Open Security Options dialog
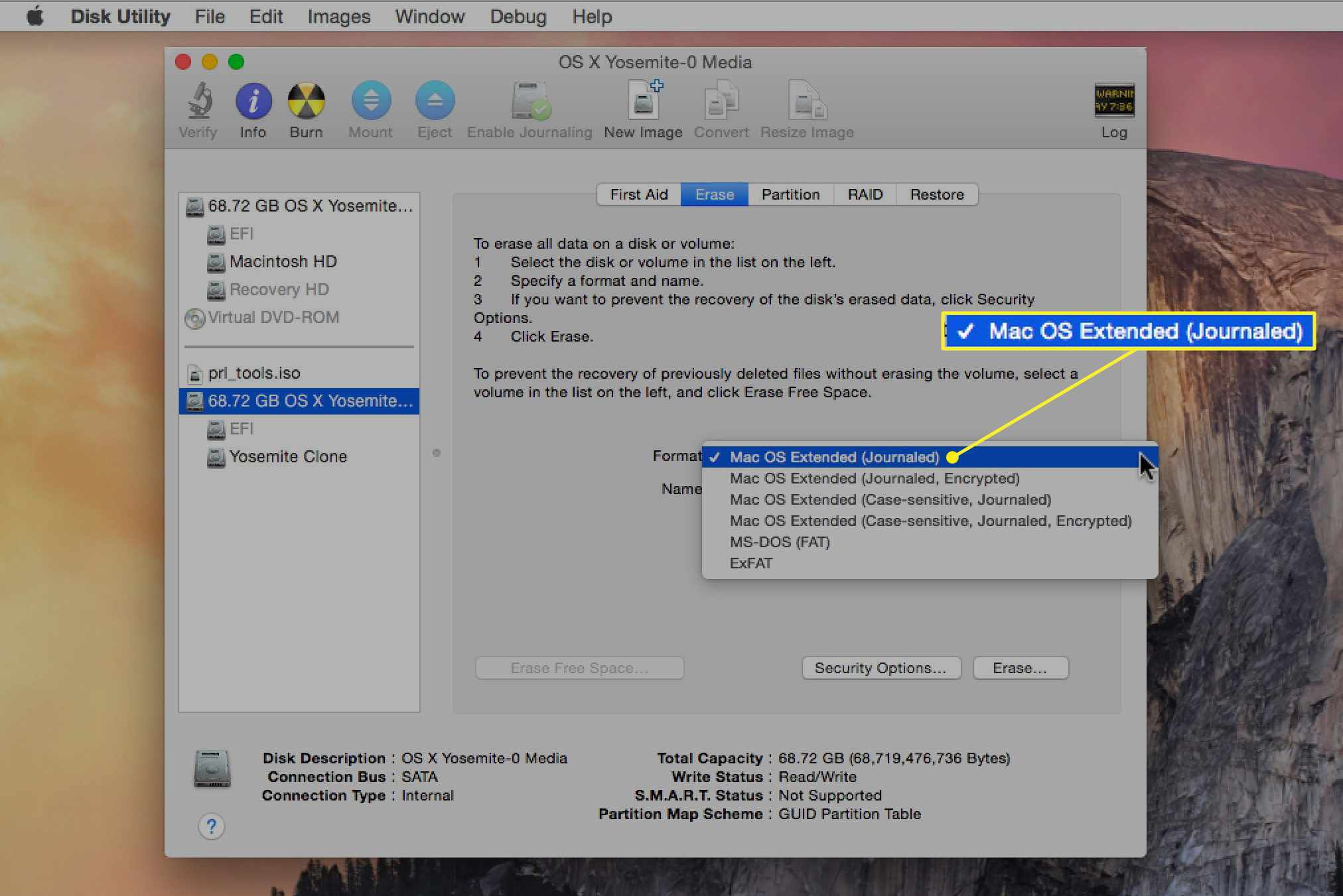The width and height of the screenshot is (1343, 896). pos(881,668)
